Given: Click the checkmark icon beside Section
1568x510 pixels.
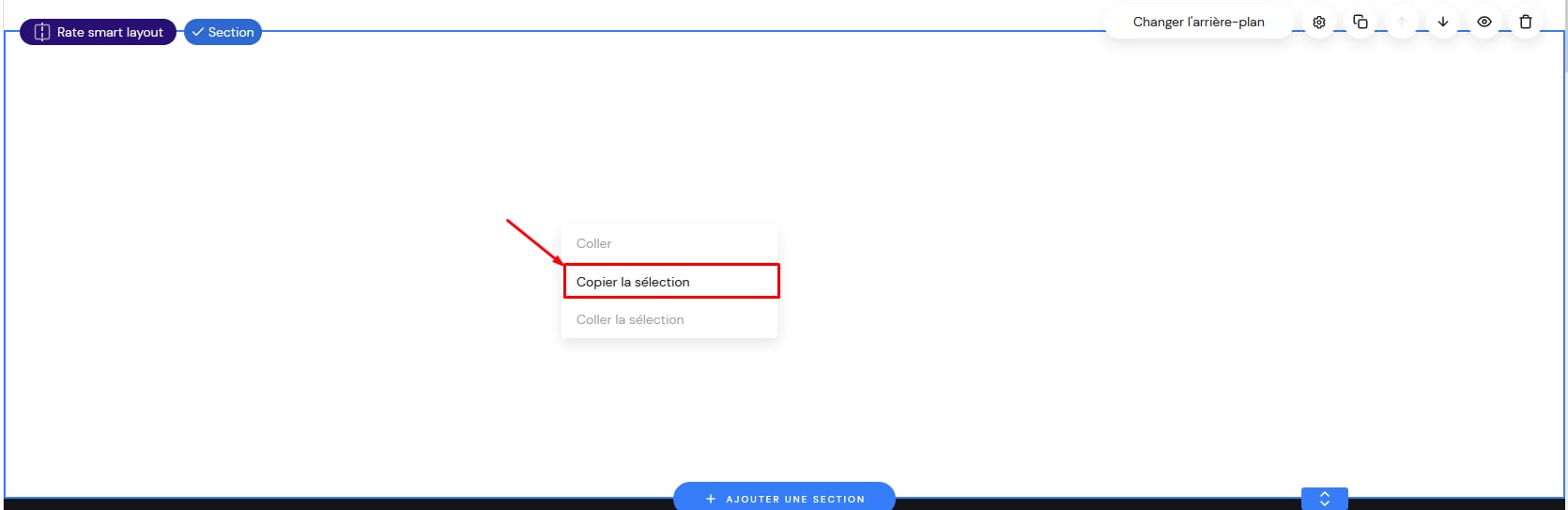Looking at the screenshot, I should 198,32.
